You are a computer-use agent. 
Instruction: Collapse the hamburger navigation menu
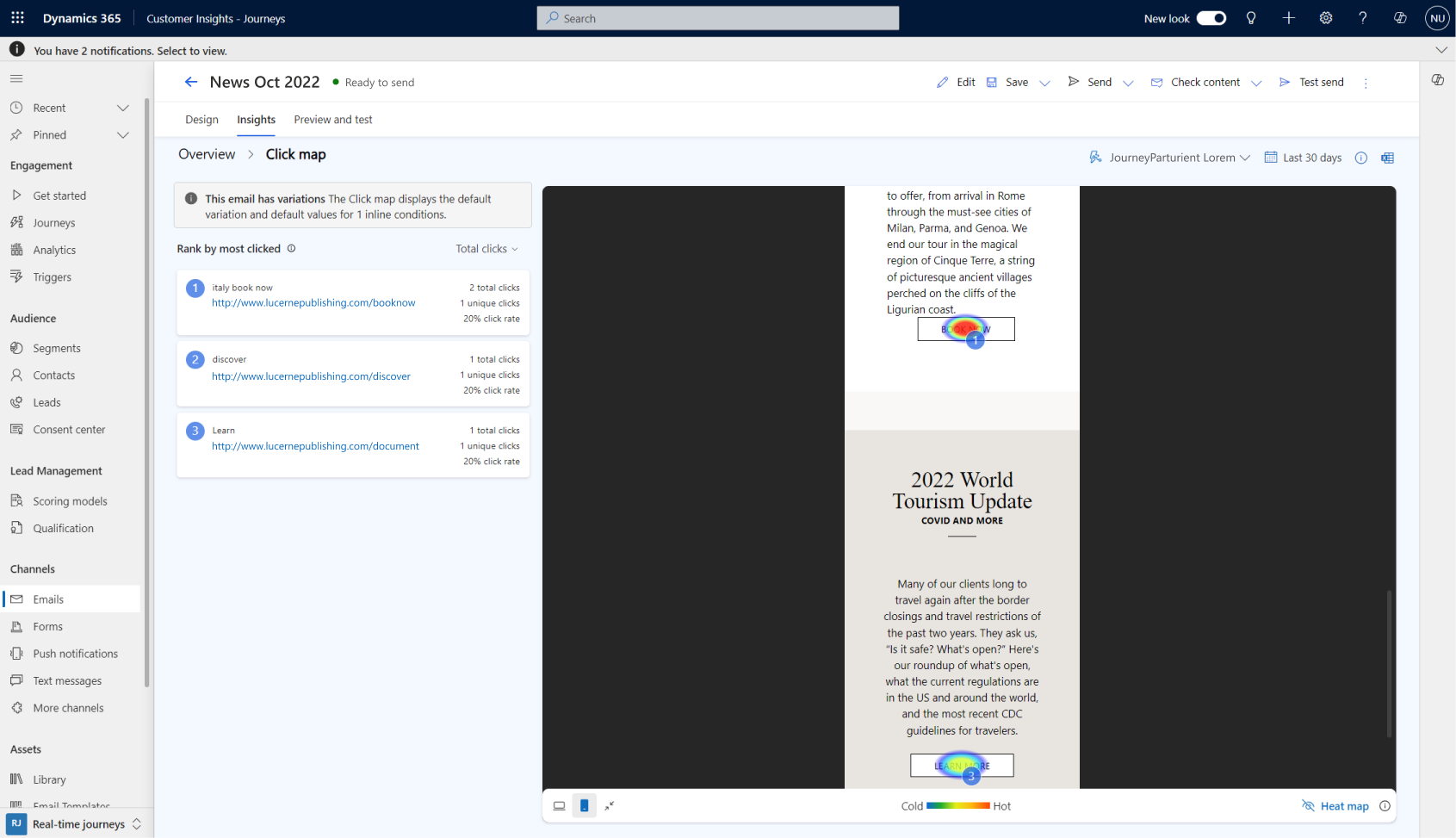pos(16,78)
